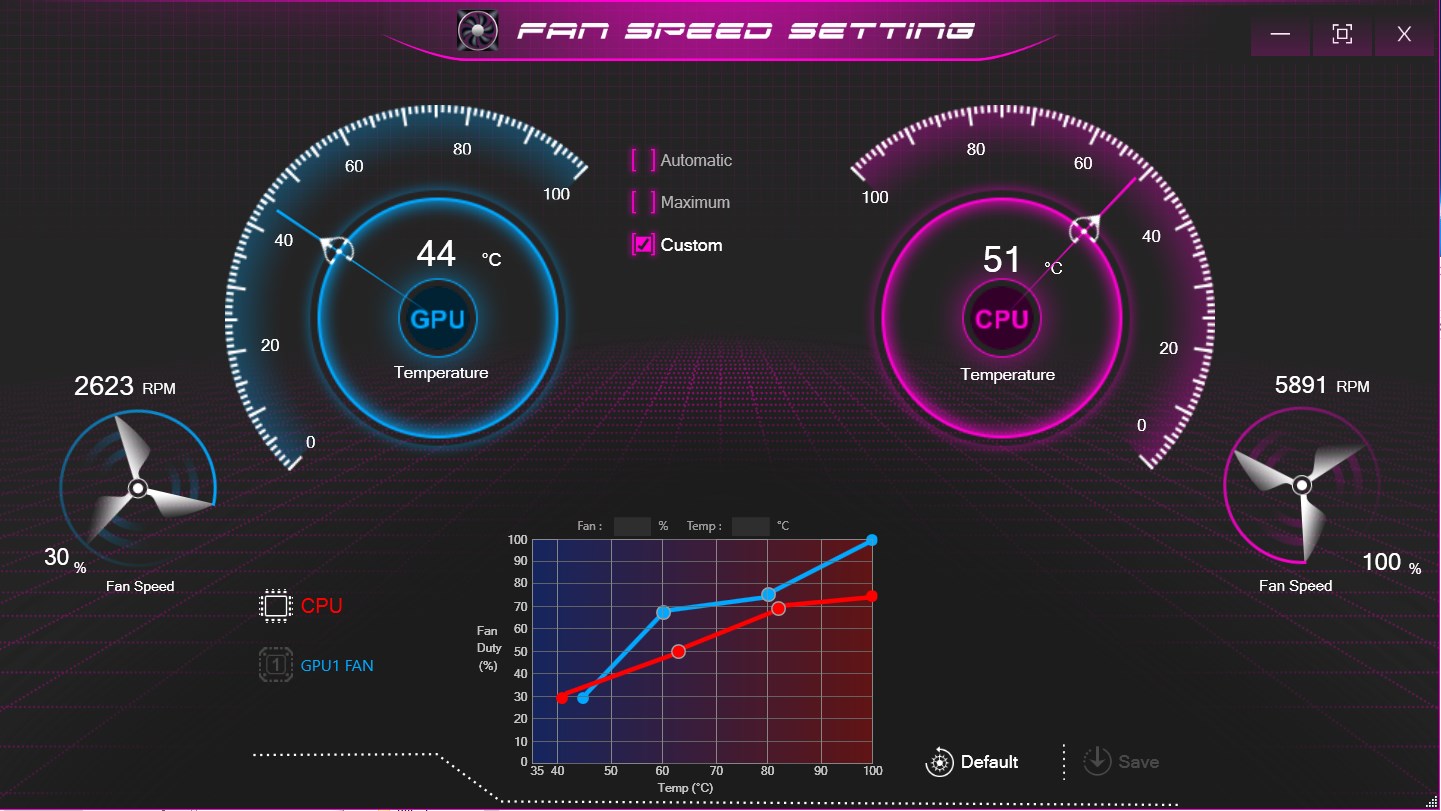Click the 2623 RPM reading
This screenshot has width=1441, height=811.
[x=125, y=386]
